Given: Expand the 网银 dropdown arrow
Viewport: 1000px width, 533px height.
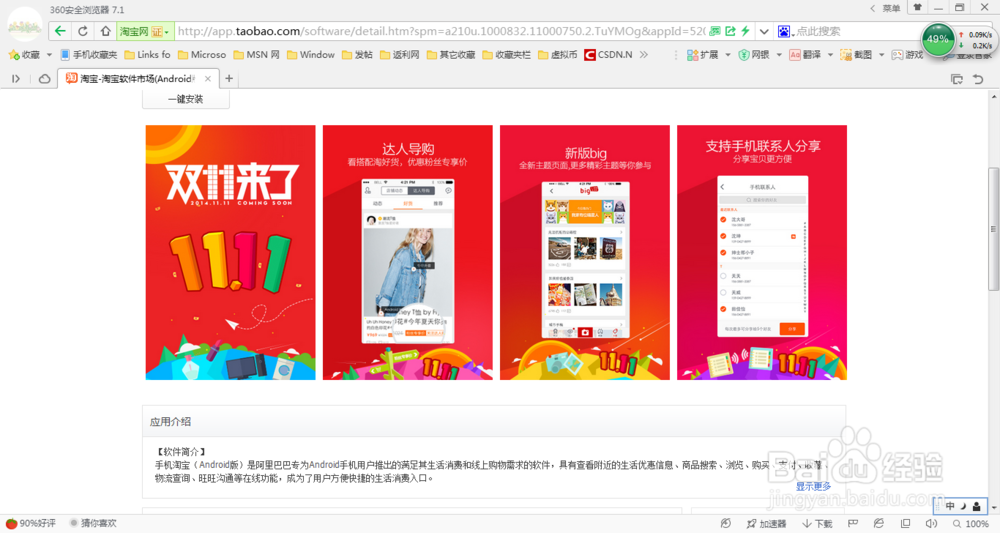Looking at the screenshot, I should click(x=779, y=55).
